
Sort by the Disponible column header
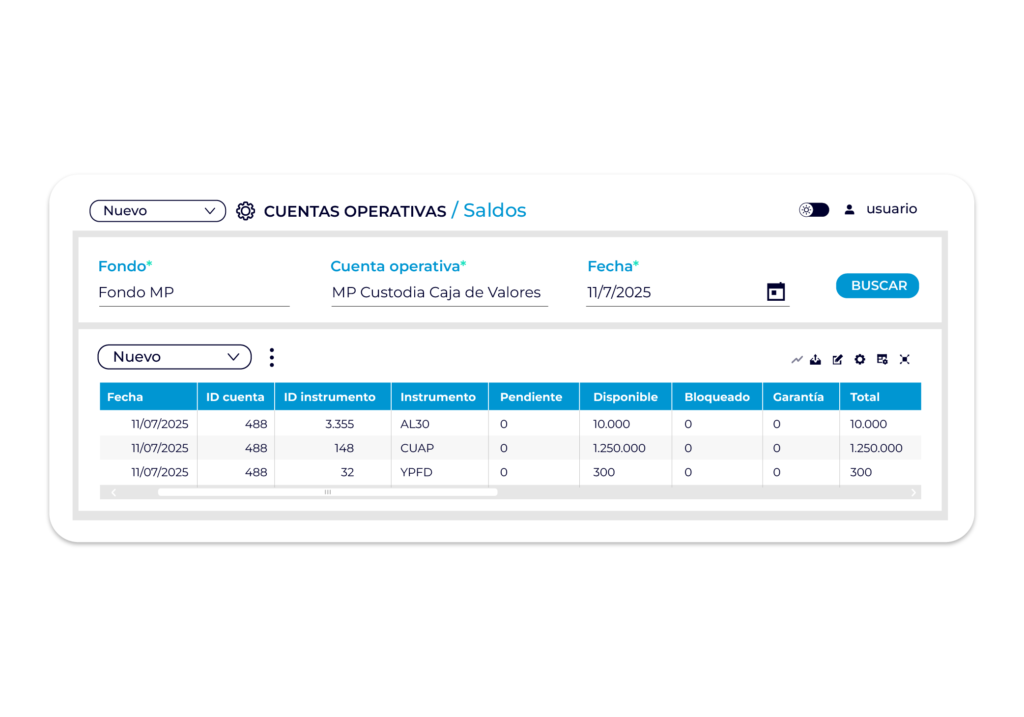[625, 396]
